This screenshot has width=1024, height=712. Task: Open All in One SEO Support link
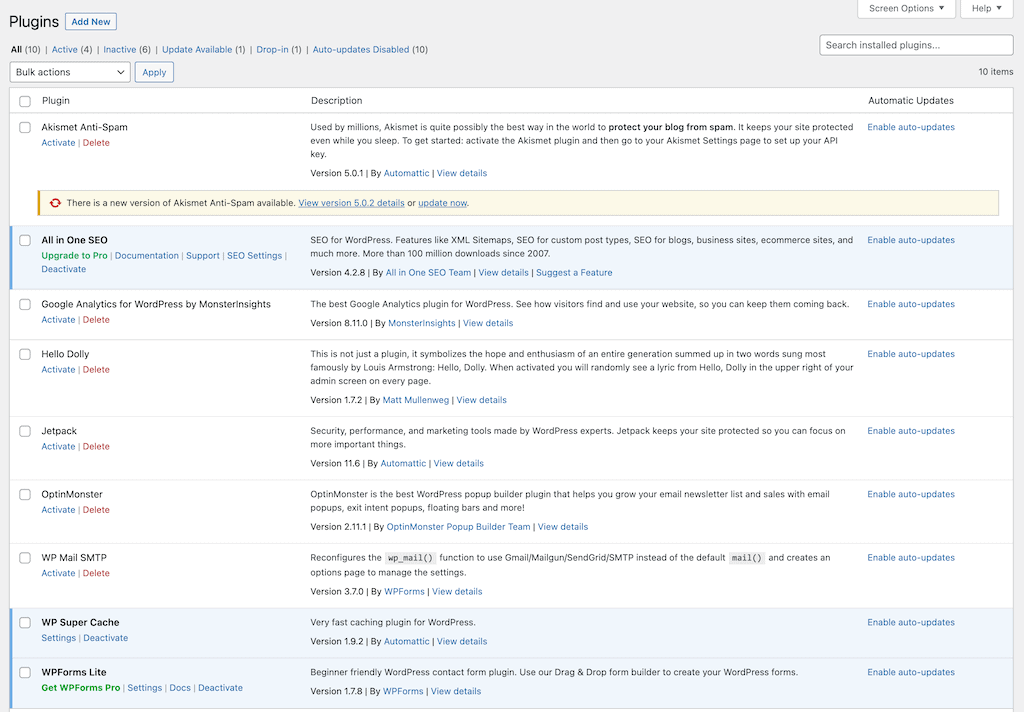[202, 256]
